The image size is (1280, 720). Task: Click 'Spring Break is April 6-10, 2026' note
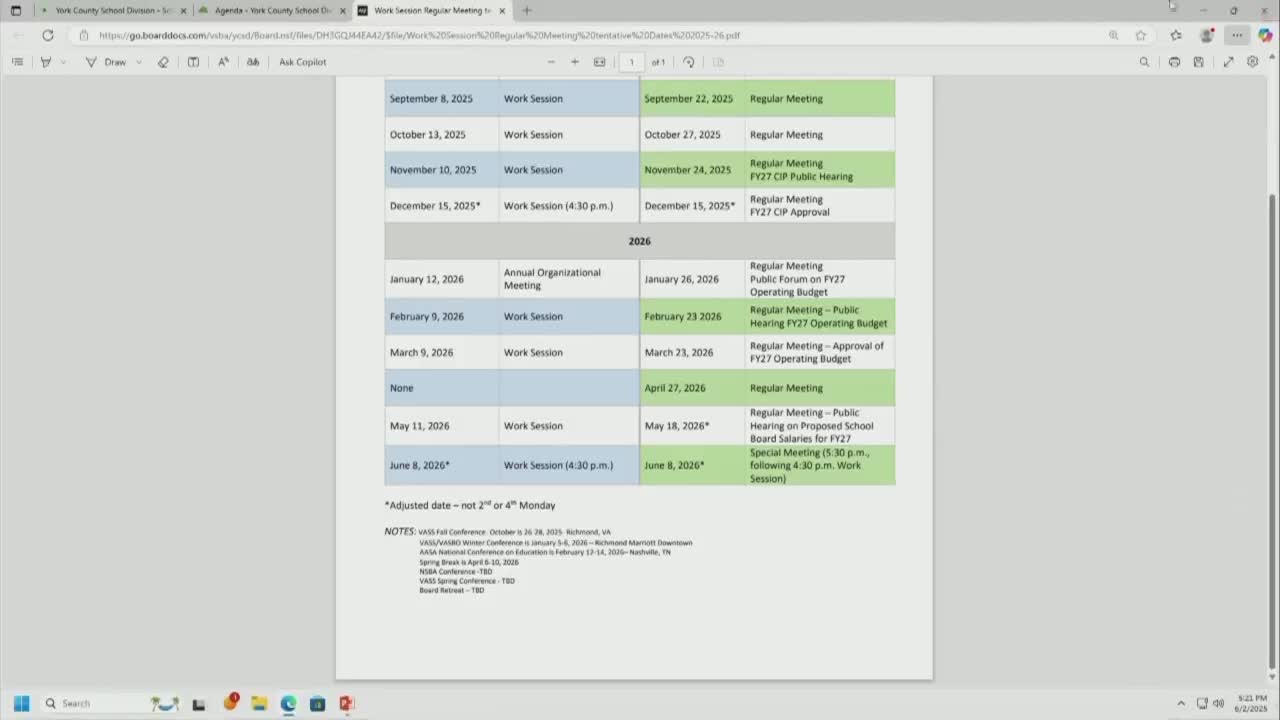(469, 562)
